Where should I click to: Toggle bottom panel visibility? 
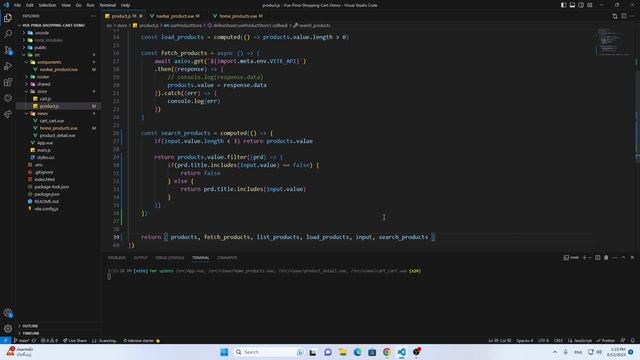tap(572, 5)
